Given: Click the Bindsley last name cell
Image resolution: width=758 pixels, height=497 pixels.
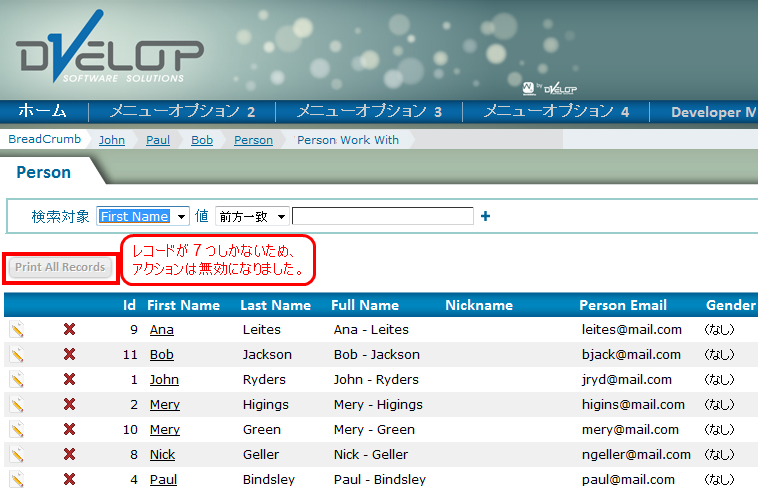Looking at the screenshot, I should point(269,480).
